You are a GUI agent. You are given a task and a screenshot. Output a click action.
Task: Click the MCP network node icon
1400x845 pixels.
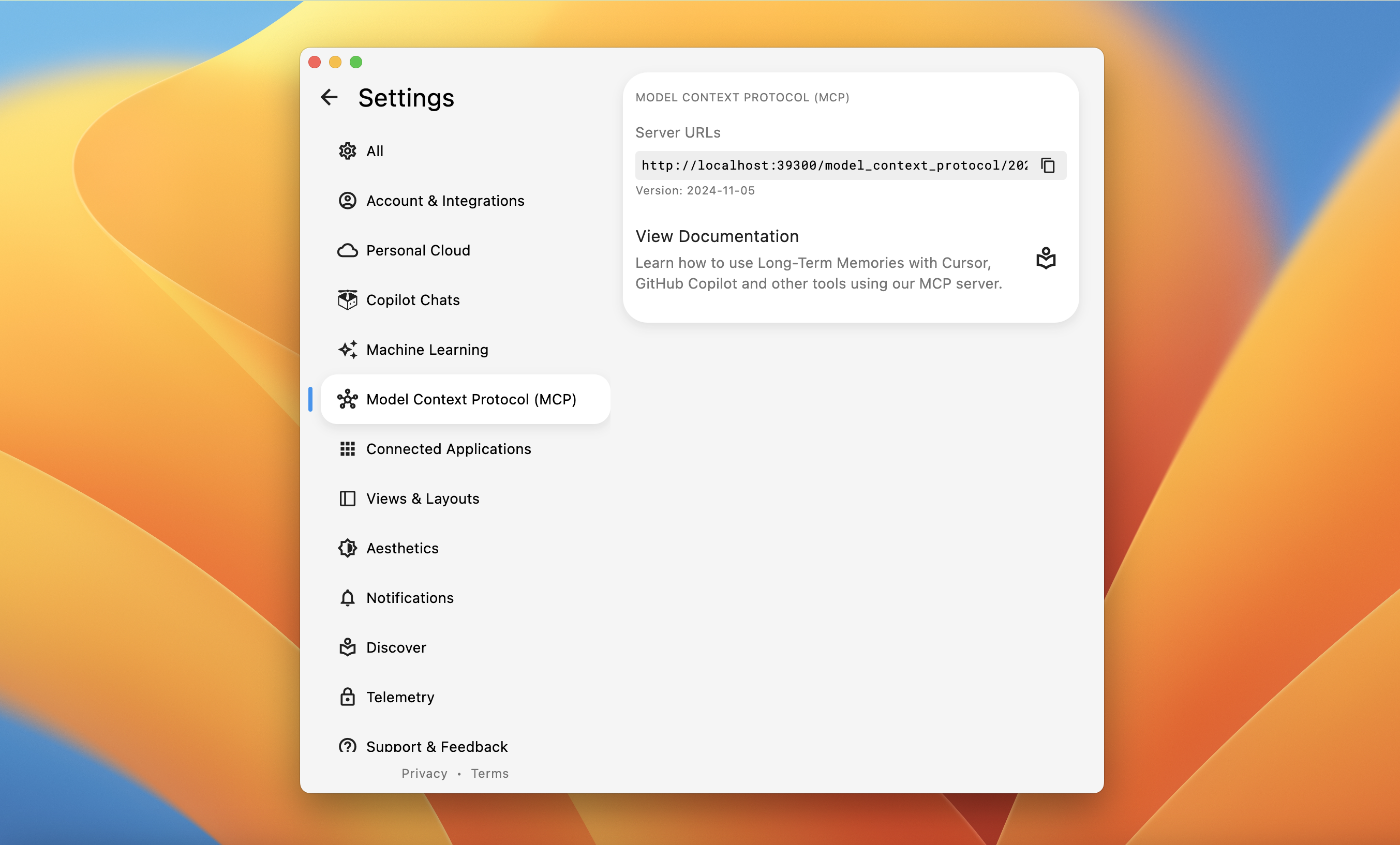347,399
